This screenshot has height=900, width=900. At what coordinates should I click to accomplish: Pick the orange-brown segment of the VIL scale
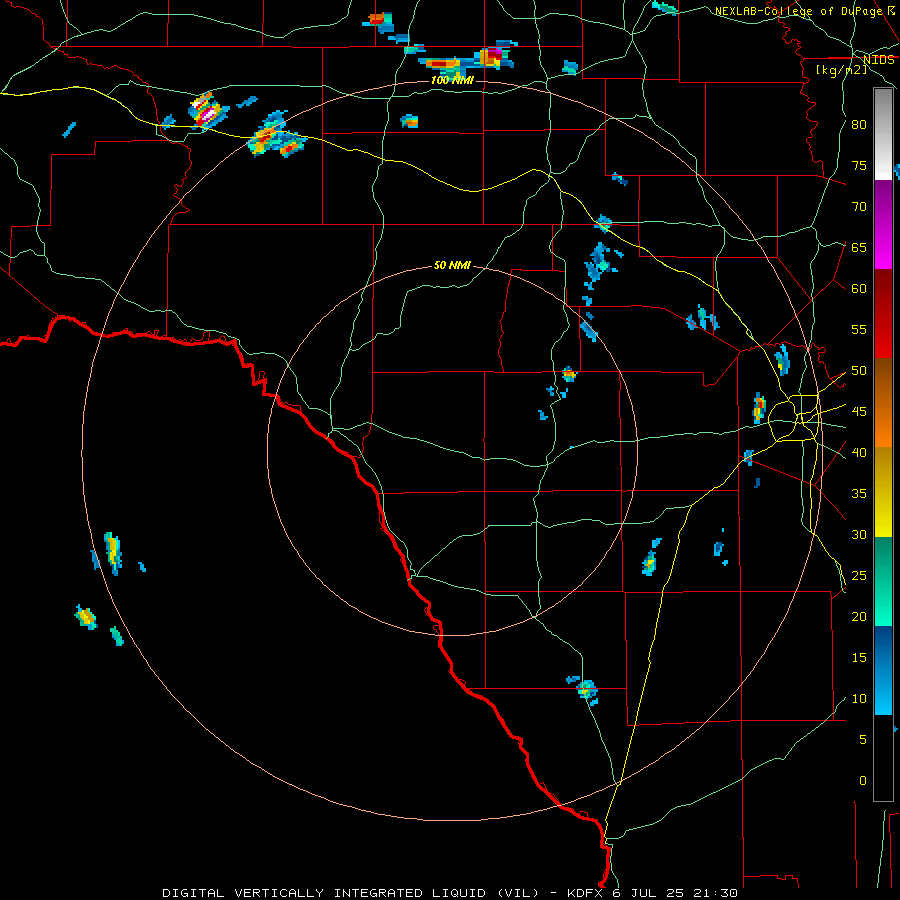[883, 403]
